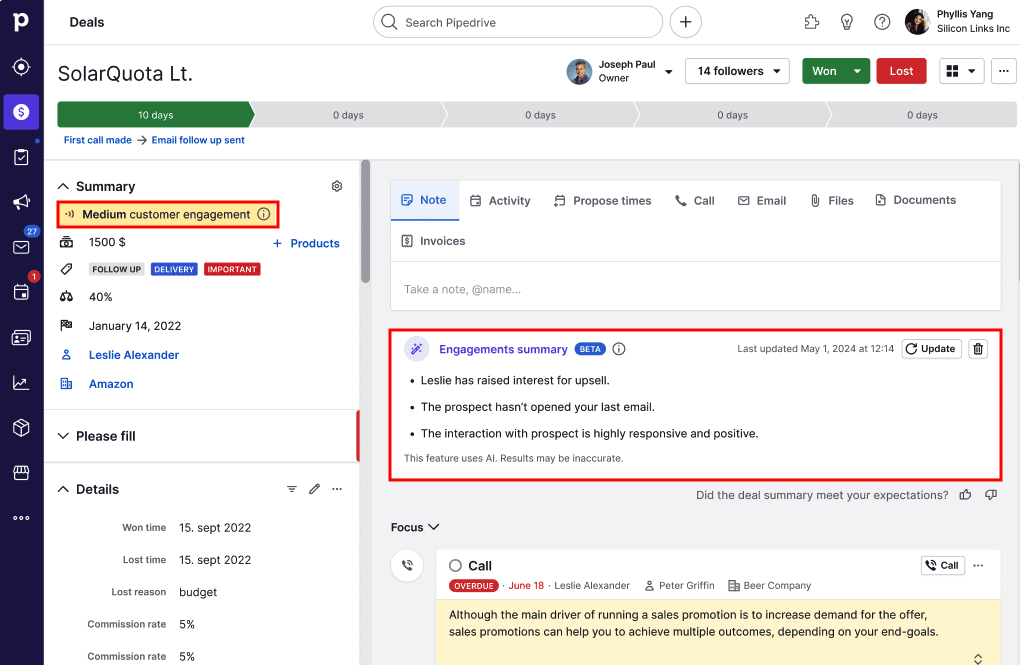The height and width of the screenshot is (665, 1020).
Task: Delete the Engagements summary via trash icon
Action: coord(977,348)
